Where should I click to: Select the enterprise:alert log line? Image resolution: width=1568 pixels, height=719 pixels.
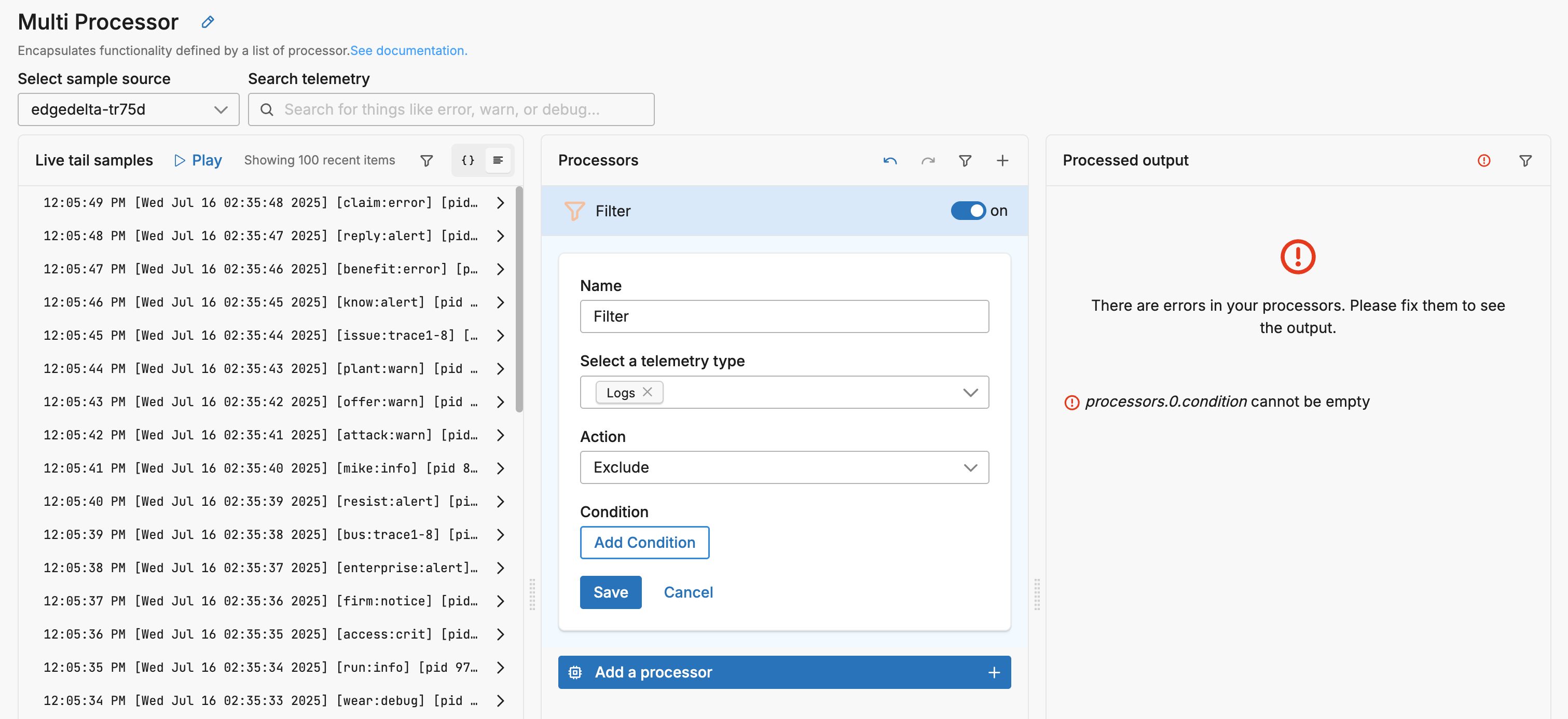(260, 568)
